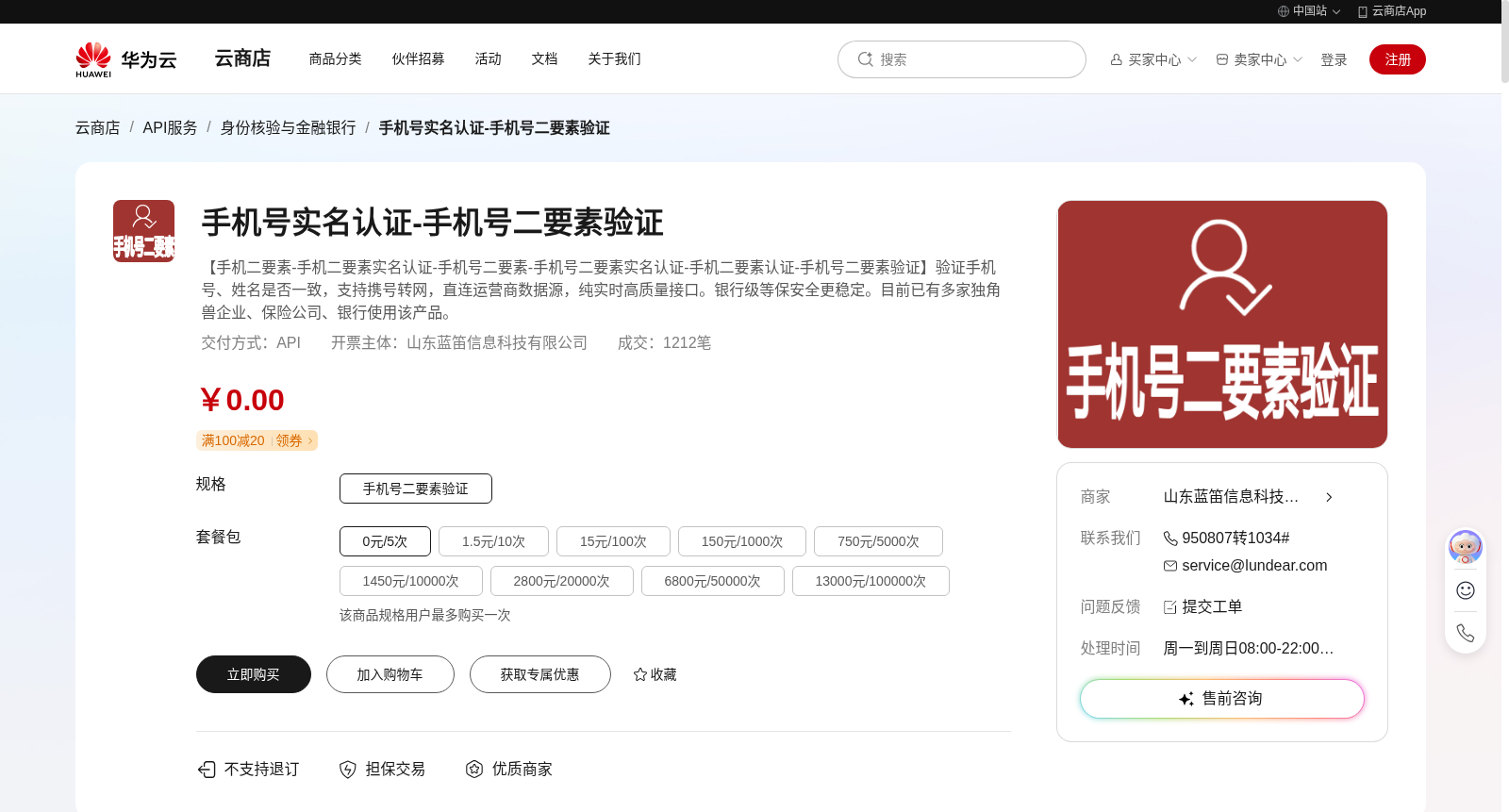Open the 活动 menu item
Viewport: 1509px width, 812px height.
pos(489,58)
